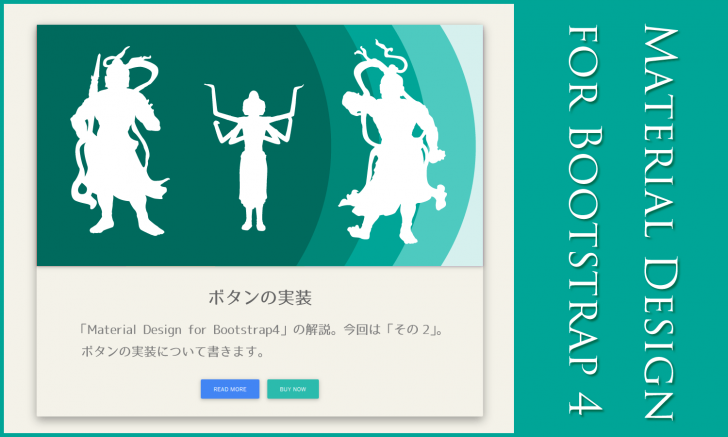The width and height of the screenshot is (728, 437).
Task: Select the right guardian silhouette
Action: [x=385, y=150]
